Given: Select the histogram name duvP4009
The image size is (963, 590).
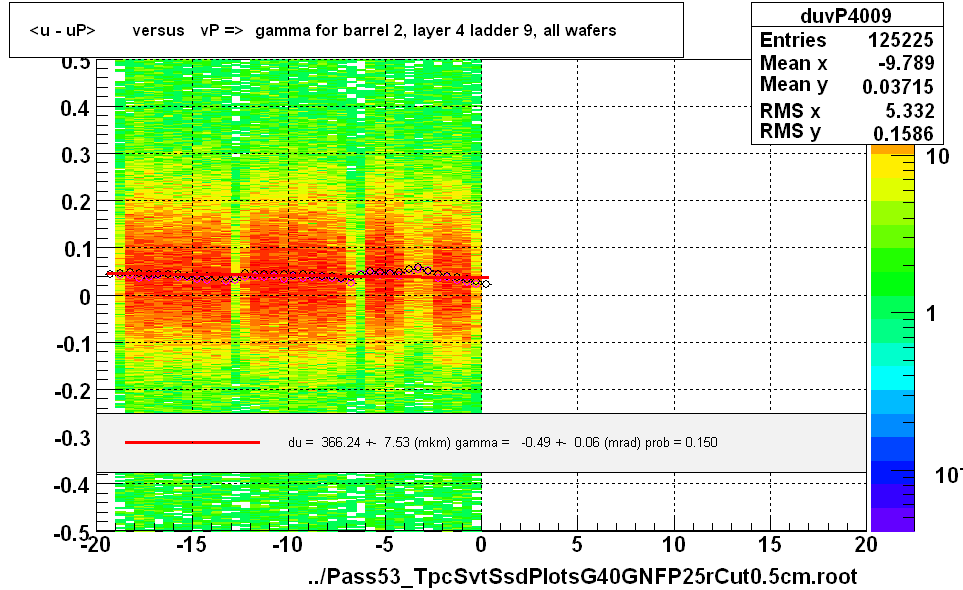Looking at the screenshot, I should tap(846, 15).
